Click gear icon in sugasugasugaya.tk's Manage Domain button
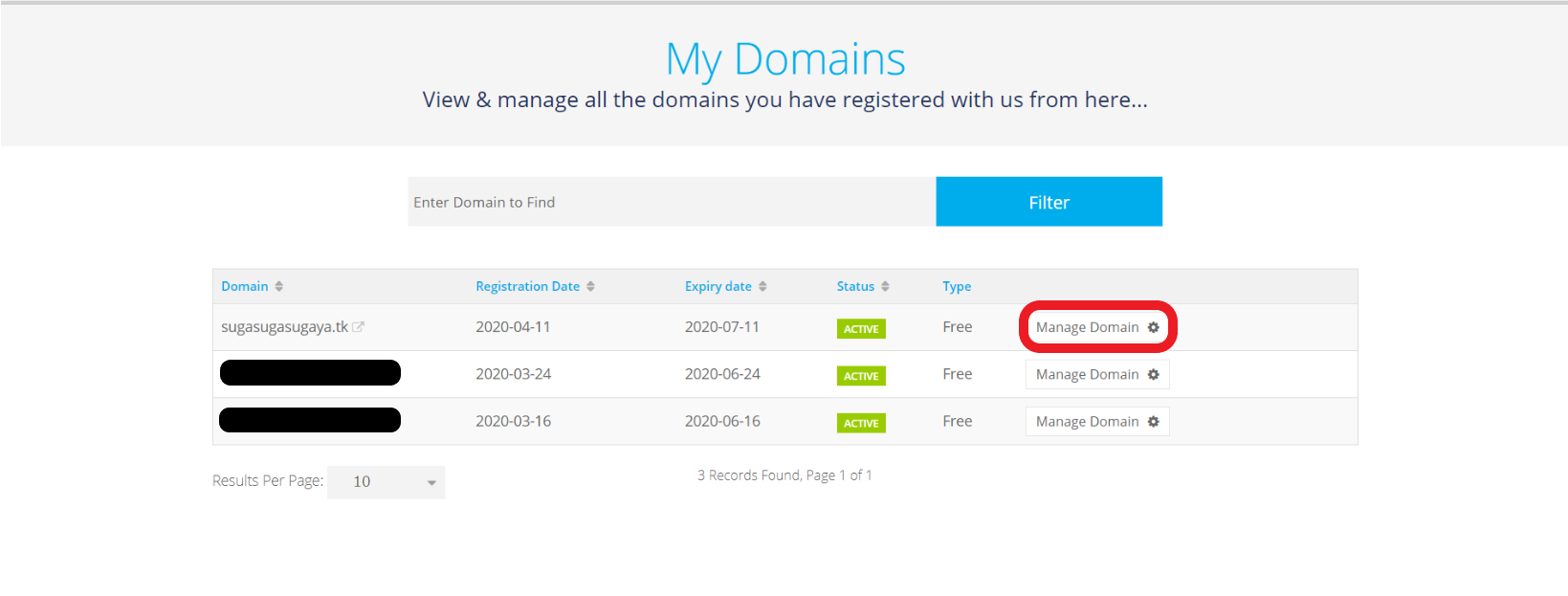The image size is (1568, 596). [x=1153, y=327]
